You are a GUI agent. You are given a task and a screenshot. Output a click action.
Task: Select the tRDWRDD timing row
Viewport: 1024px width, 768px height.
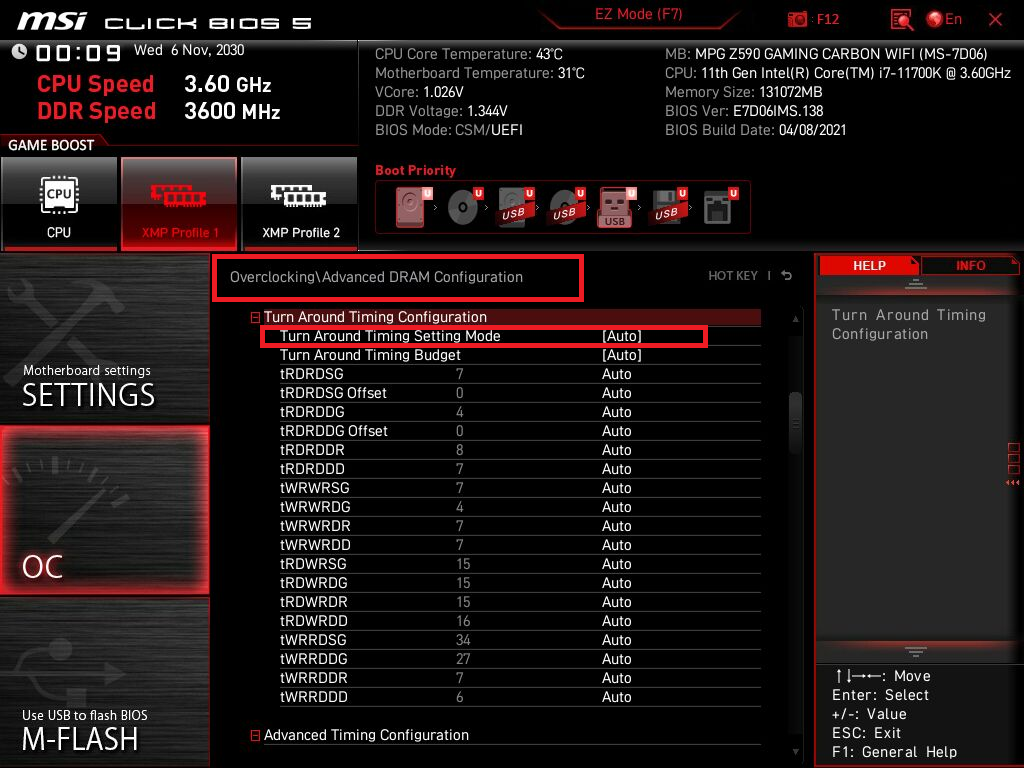click(x=520, y=620)
